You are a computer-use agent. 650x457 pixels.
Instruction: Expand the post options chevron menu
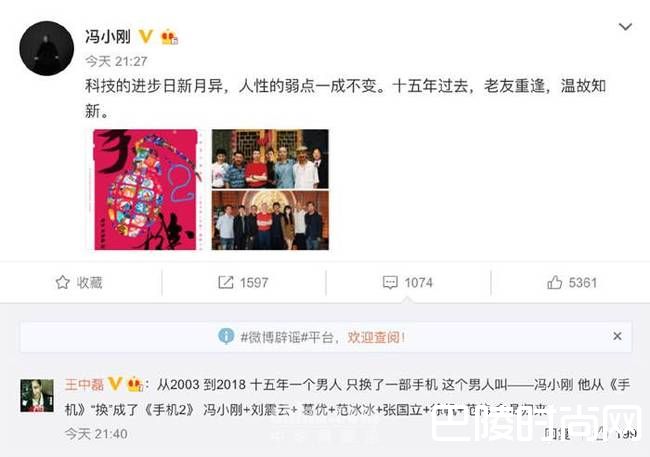[x=625, y=27]
